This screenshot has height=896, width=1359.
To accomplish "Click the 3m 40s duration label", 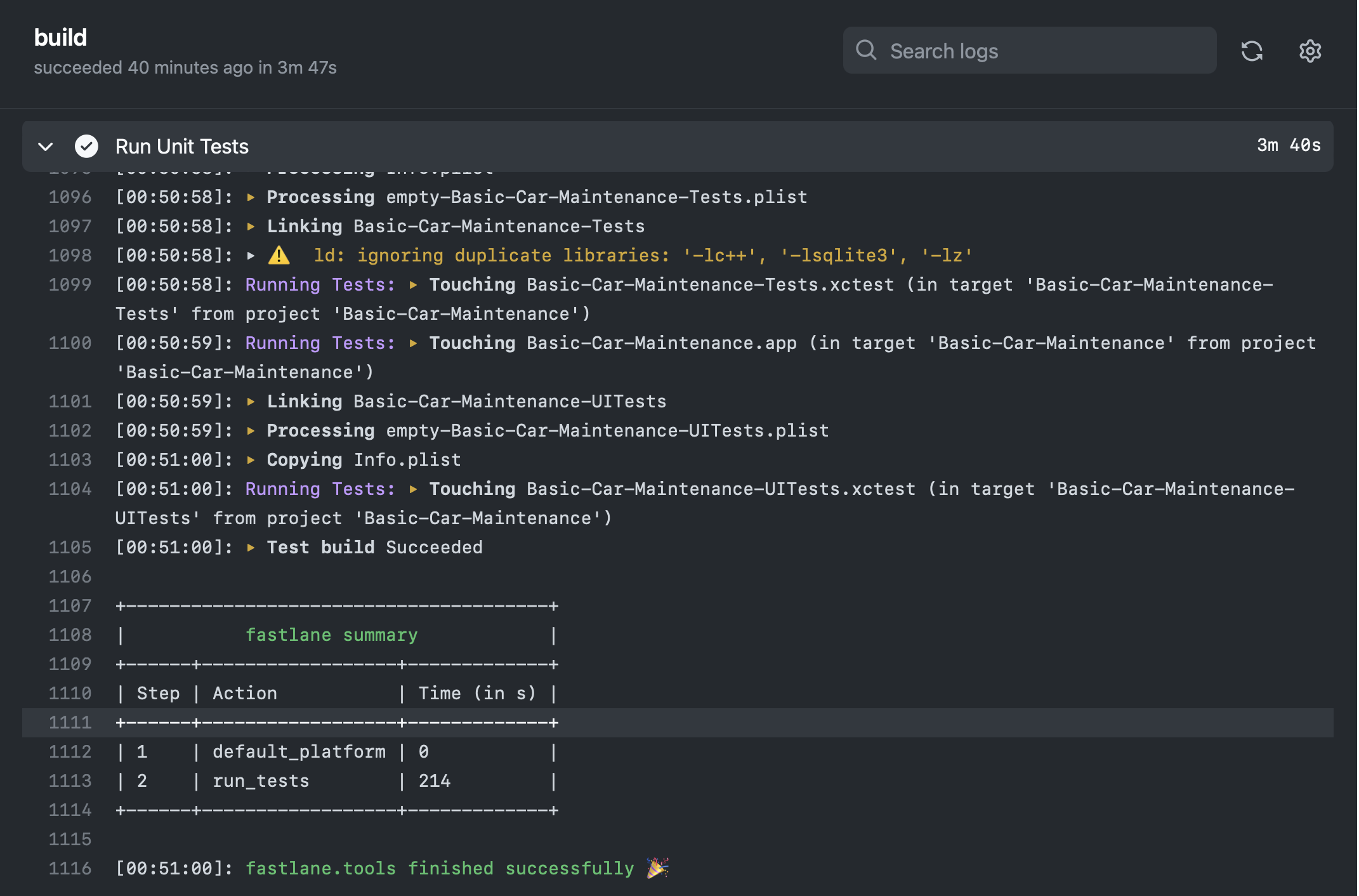I will coord(1288,145).
